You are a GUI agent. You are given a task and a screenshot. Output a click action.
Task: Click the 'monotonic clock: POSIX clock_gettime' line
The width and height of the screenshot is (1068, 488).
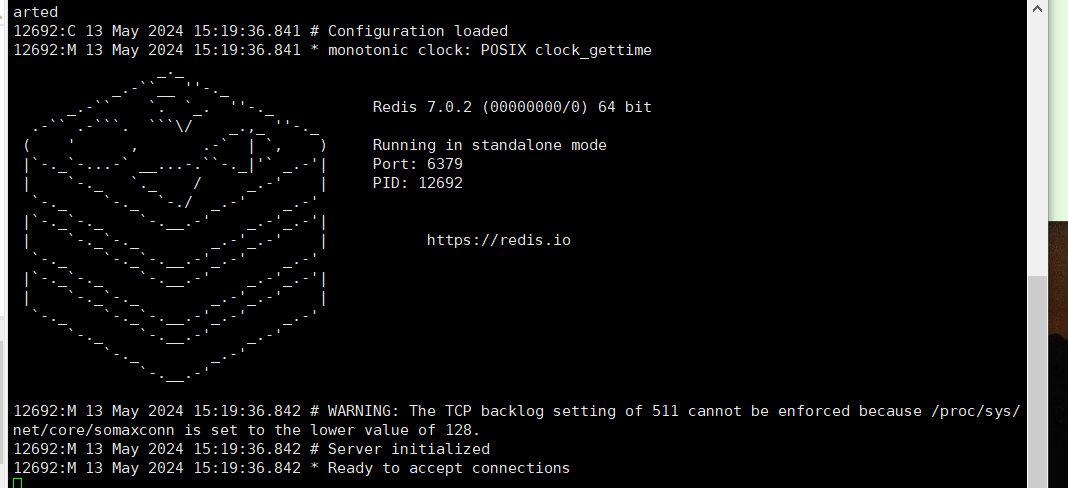tap(332, 50)
